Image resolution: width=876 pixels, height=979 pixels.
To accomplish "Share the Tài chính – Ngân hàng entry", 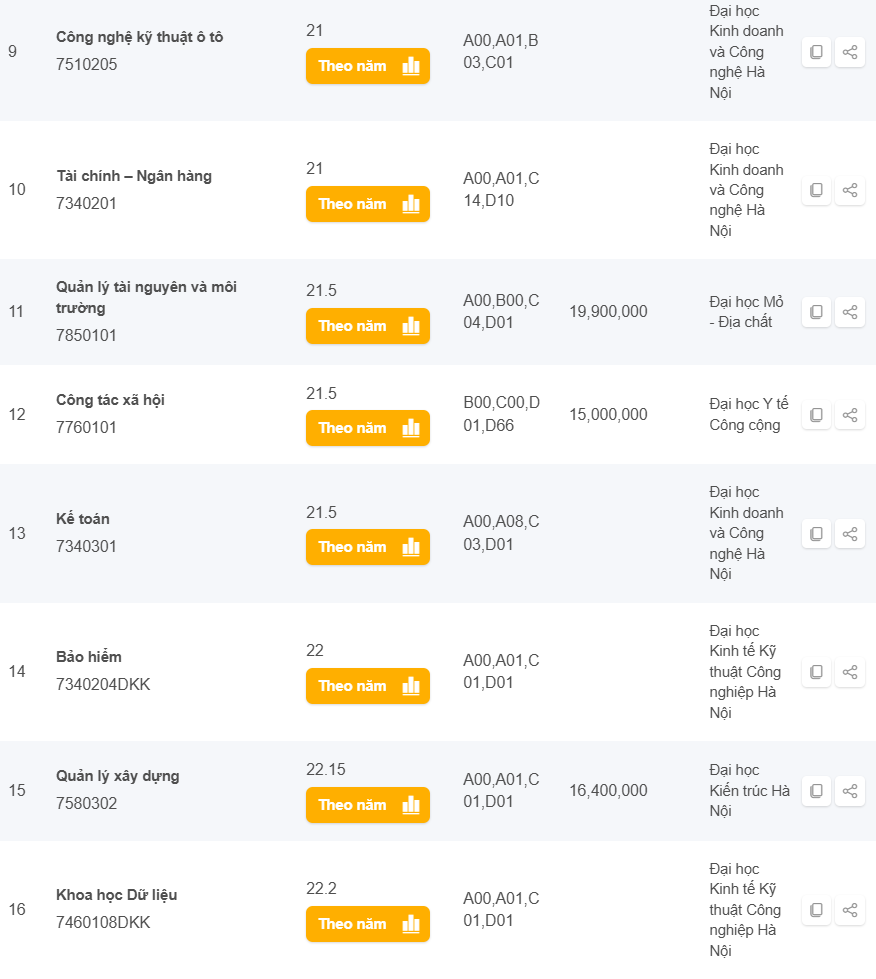I will 850,190.
